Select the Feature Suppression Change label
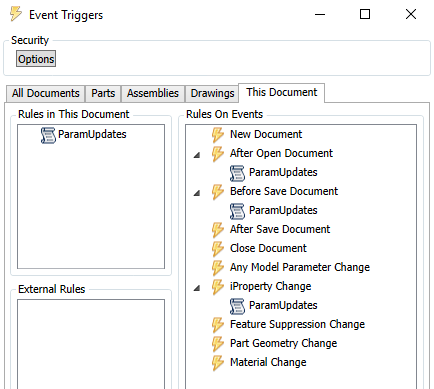 tap(297, 324)
